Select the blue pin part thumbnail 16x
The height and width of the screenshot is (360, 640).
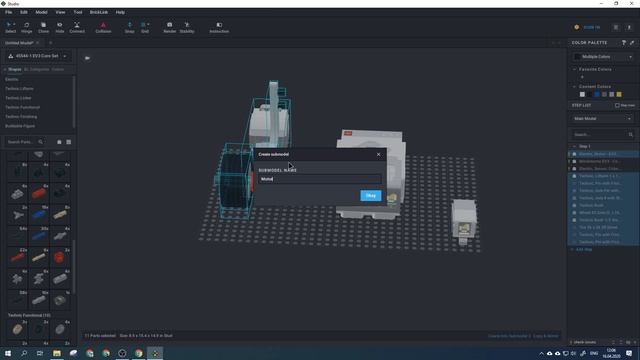39,214
